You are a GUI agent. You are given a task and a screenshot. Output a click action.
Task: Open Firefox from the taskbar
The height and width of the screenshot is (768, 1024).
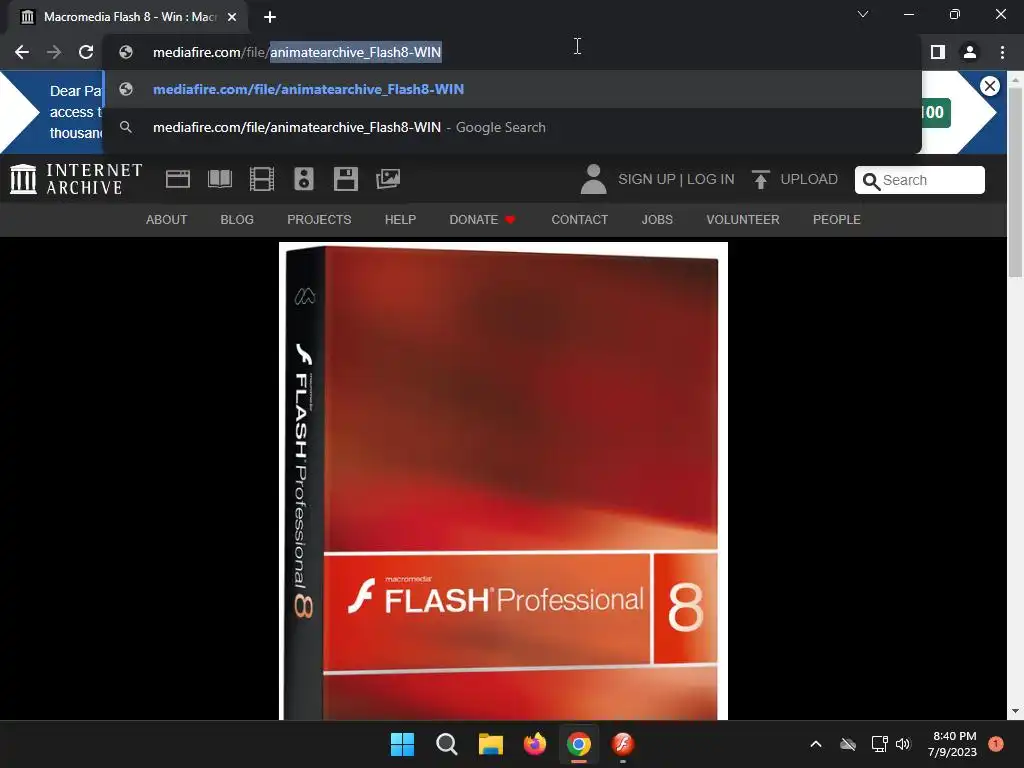click(535, 744)
